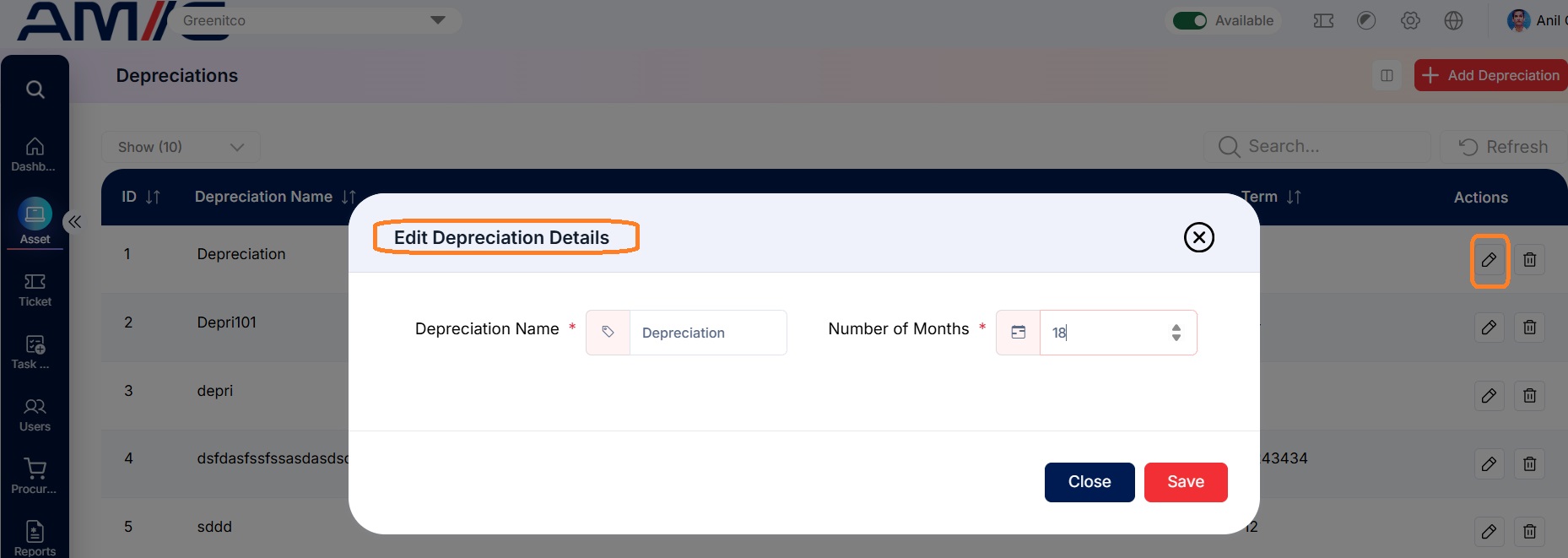This screenshot has height=558, width=1568.
Task: Toggle the column layout button
Action: point(1387,75)
